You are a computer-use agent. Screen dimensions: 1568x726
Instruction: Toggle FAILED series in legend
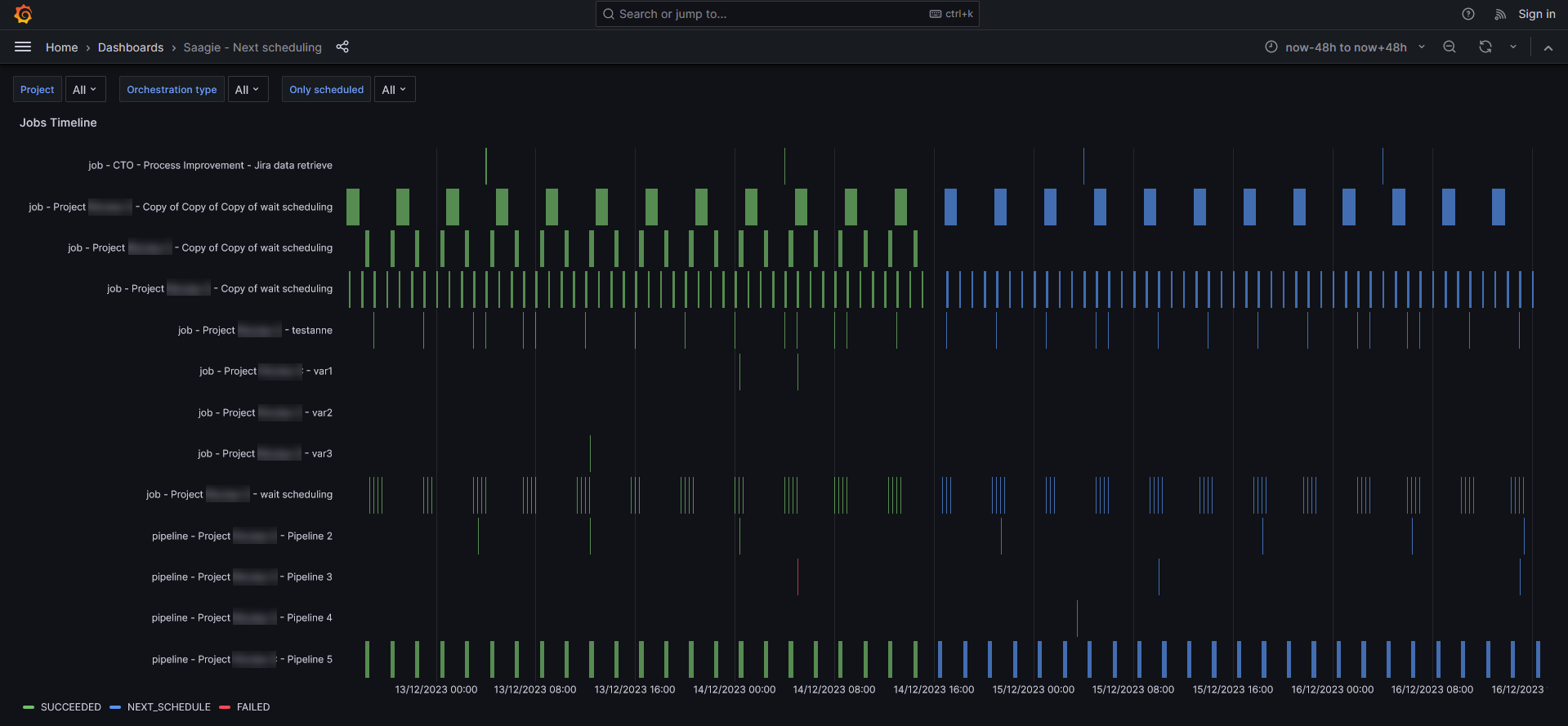point(253,707)
